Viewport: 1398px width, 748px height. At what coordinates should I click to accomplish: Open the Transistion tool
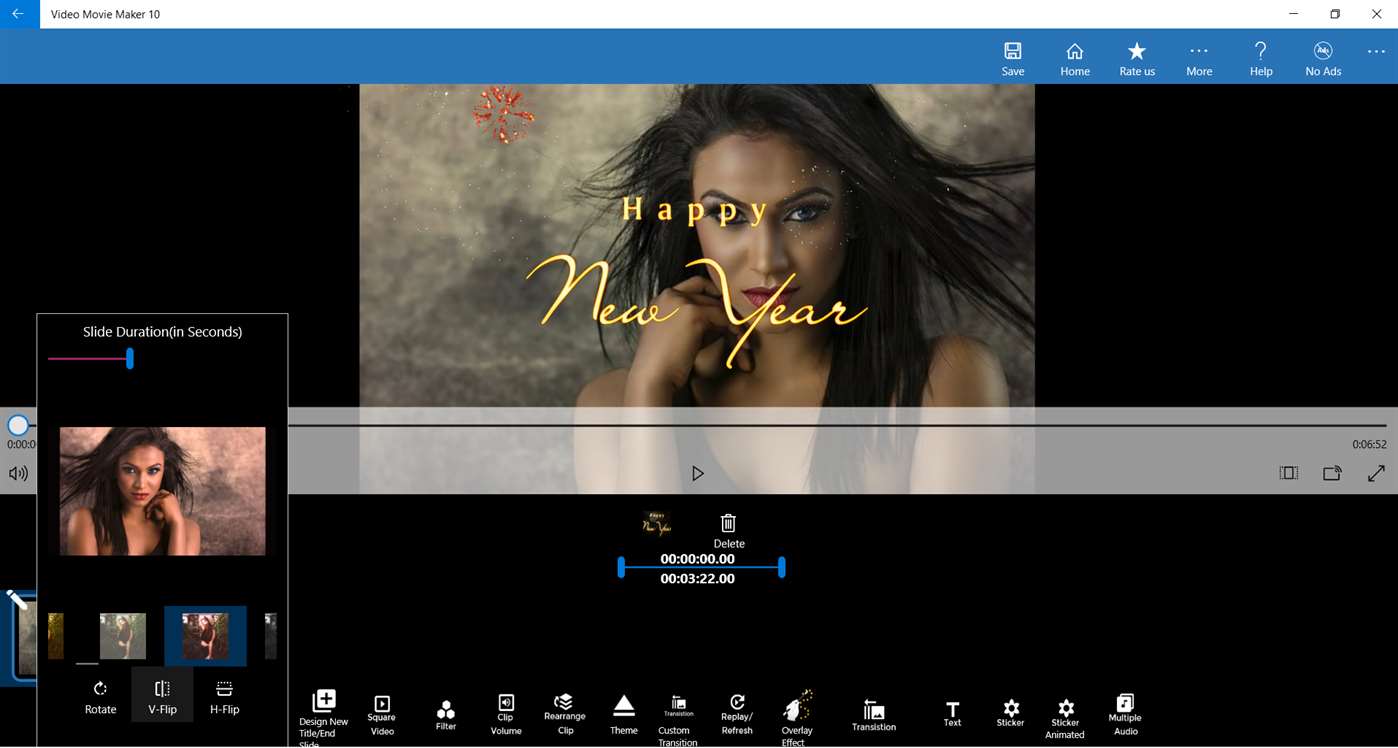(874, 716)
